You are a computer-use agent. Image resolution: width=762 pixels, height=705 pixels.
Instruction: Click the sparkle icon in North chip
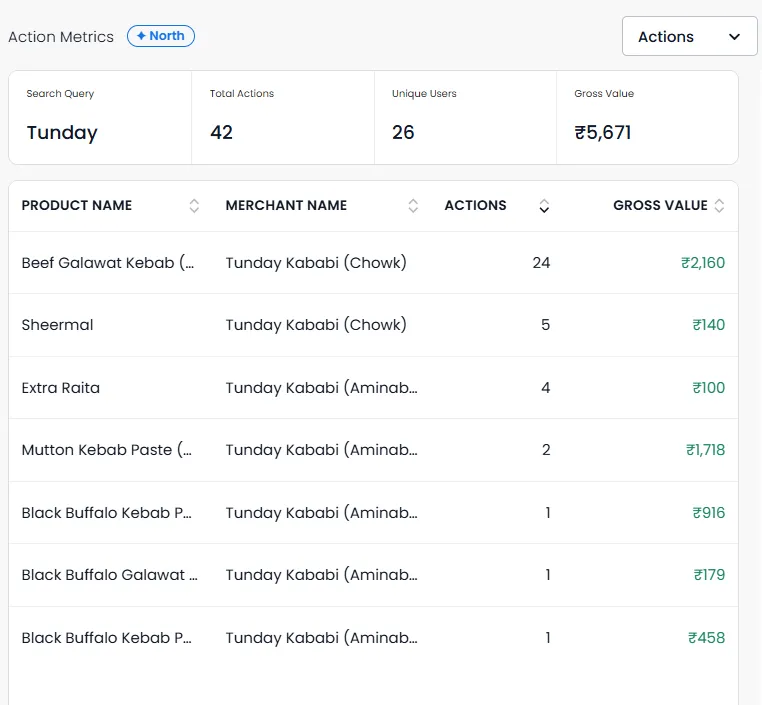click(141, 36)
